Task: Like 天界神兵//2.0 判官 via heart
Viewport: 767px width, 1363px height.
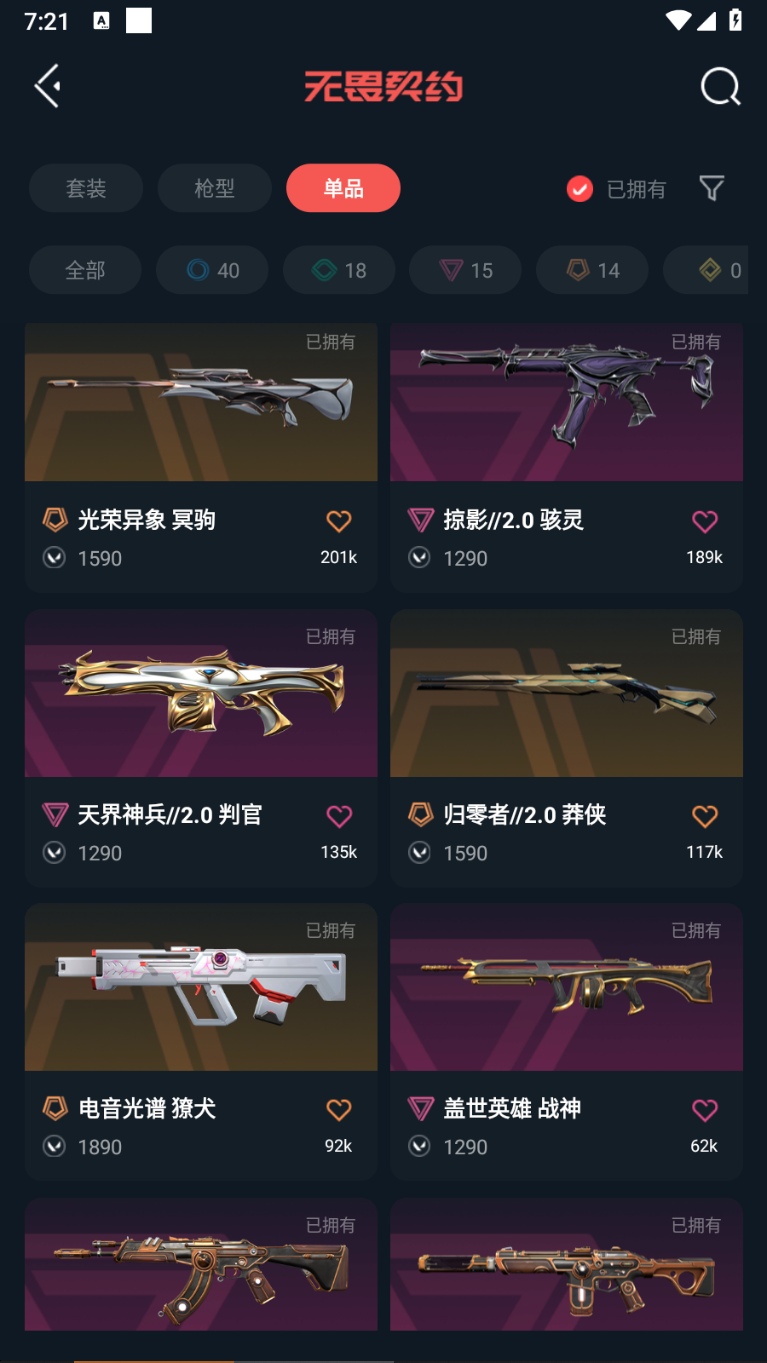Action: tap(339, 816)
